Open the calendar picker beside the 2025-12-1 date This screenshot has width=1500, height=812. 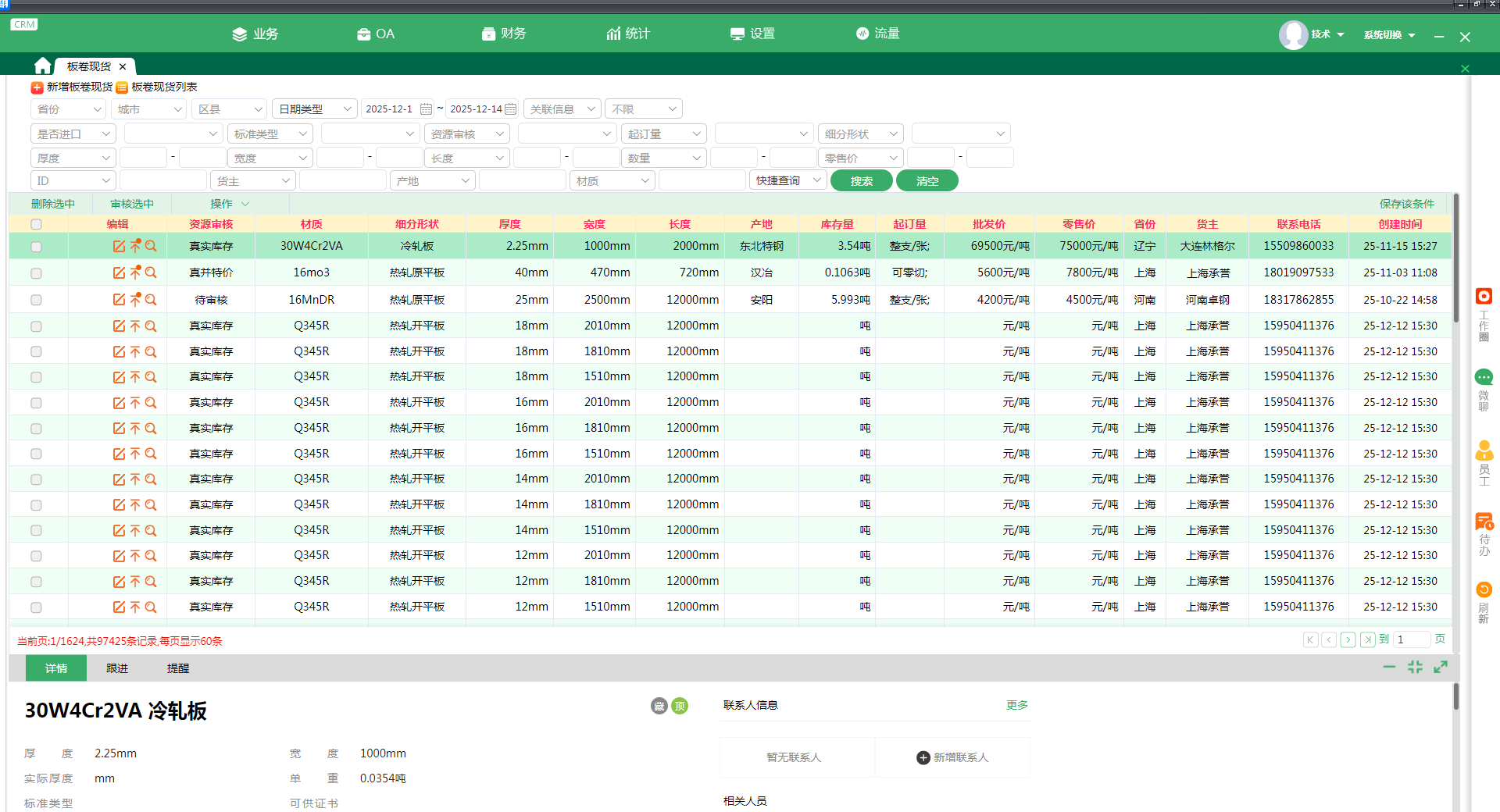coord(426,109)
